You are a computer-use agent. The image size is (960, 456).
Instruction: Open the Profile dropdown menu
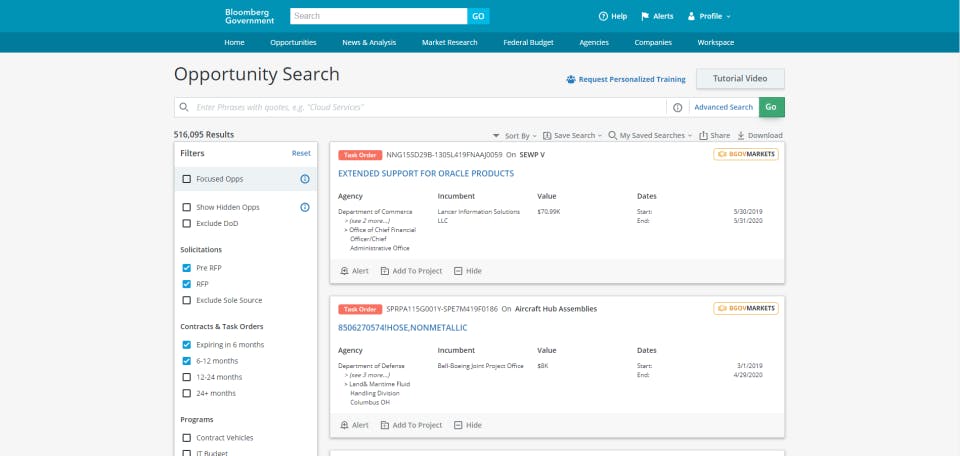710,16
